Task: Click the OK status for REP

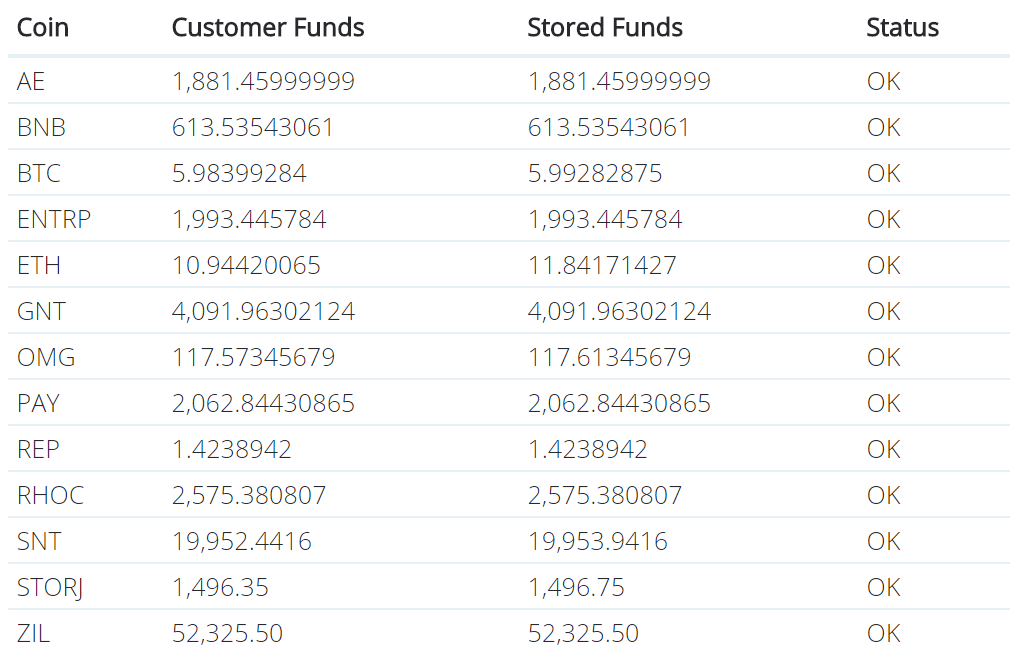Action: 883,450
